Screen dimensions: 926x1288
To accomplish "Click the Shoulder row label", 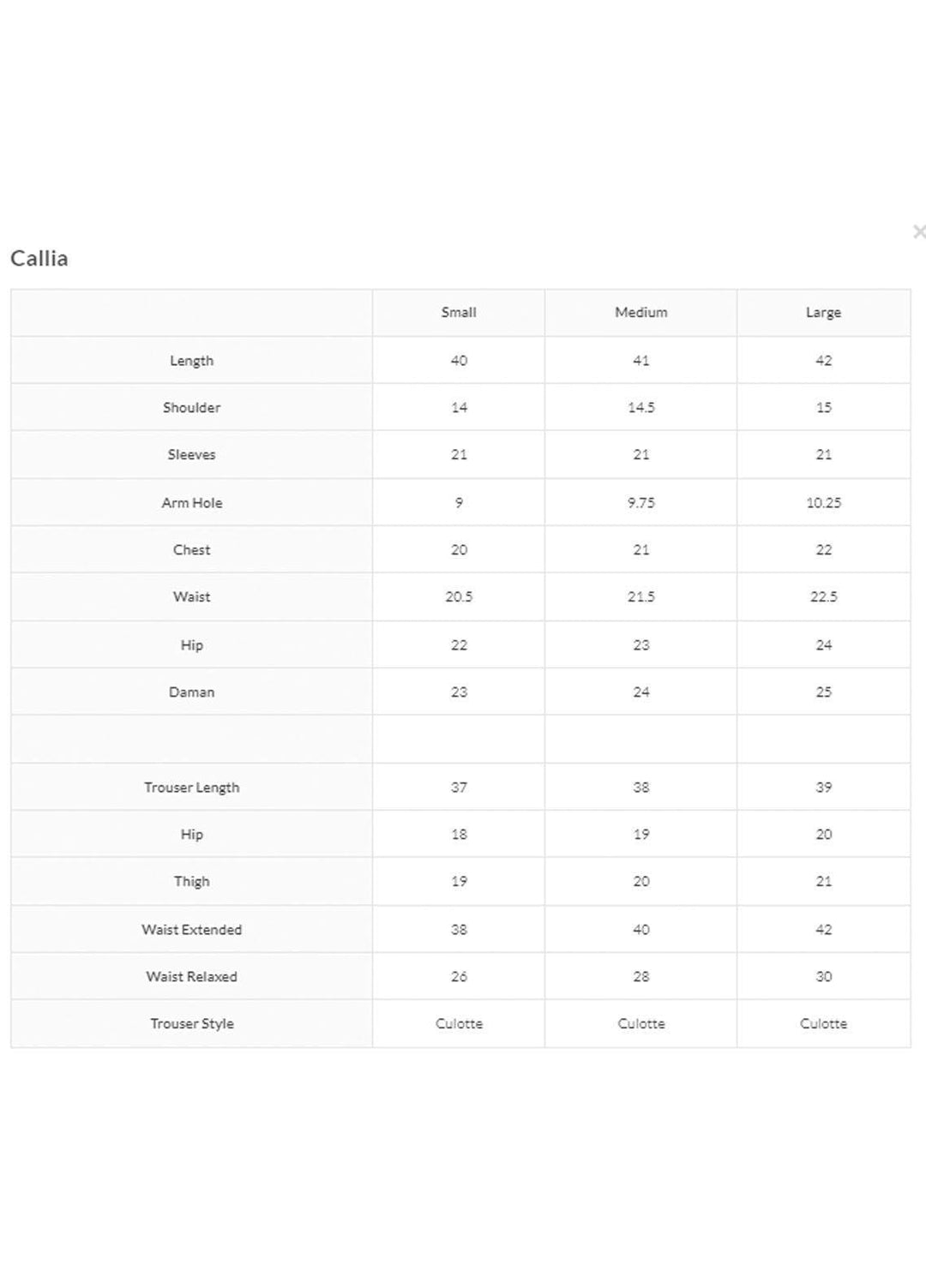I will click(x=191, y=408).
